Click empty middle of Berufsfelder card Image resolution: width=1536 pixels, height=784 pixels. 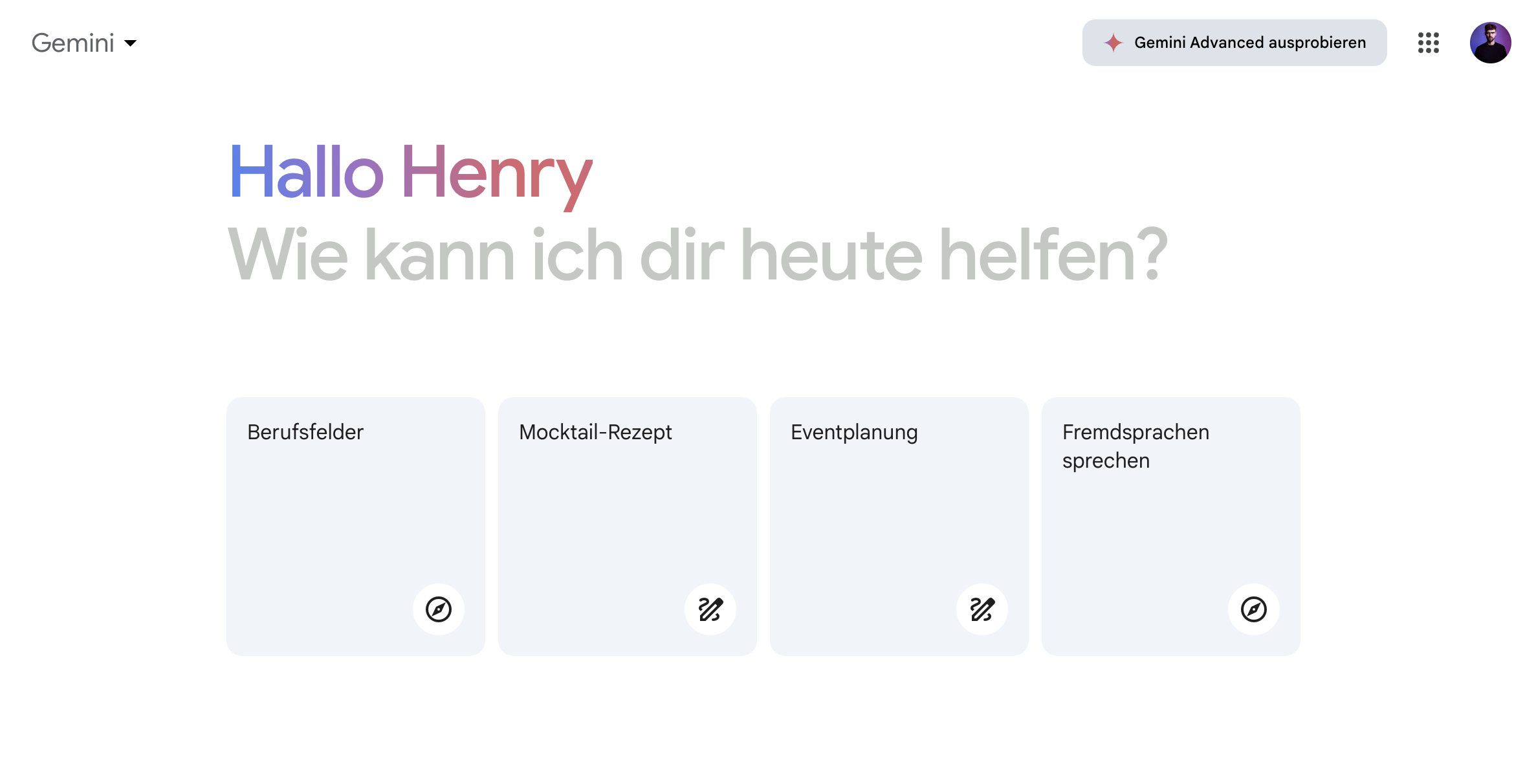click(356, 517)
